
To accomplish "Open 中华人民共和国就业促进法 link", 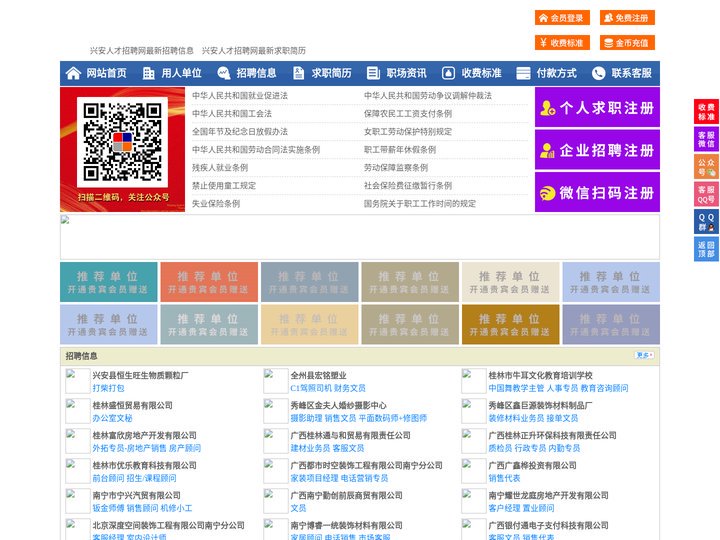I will coord(240,96).
